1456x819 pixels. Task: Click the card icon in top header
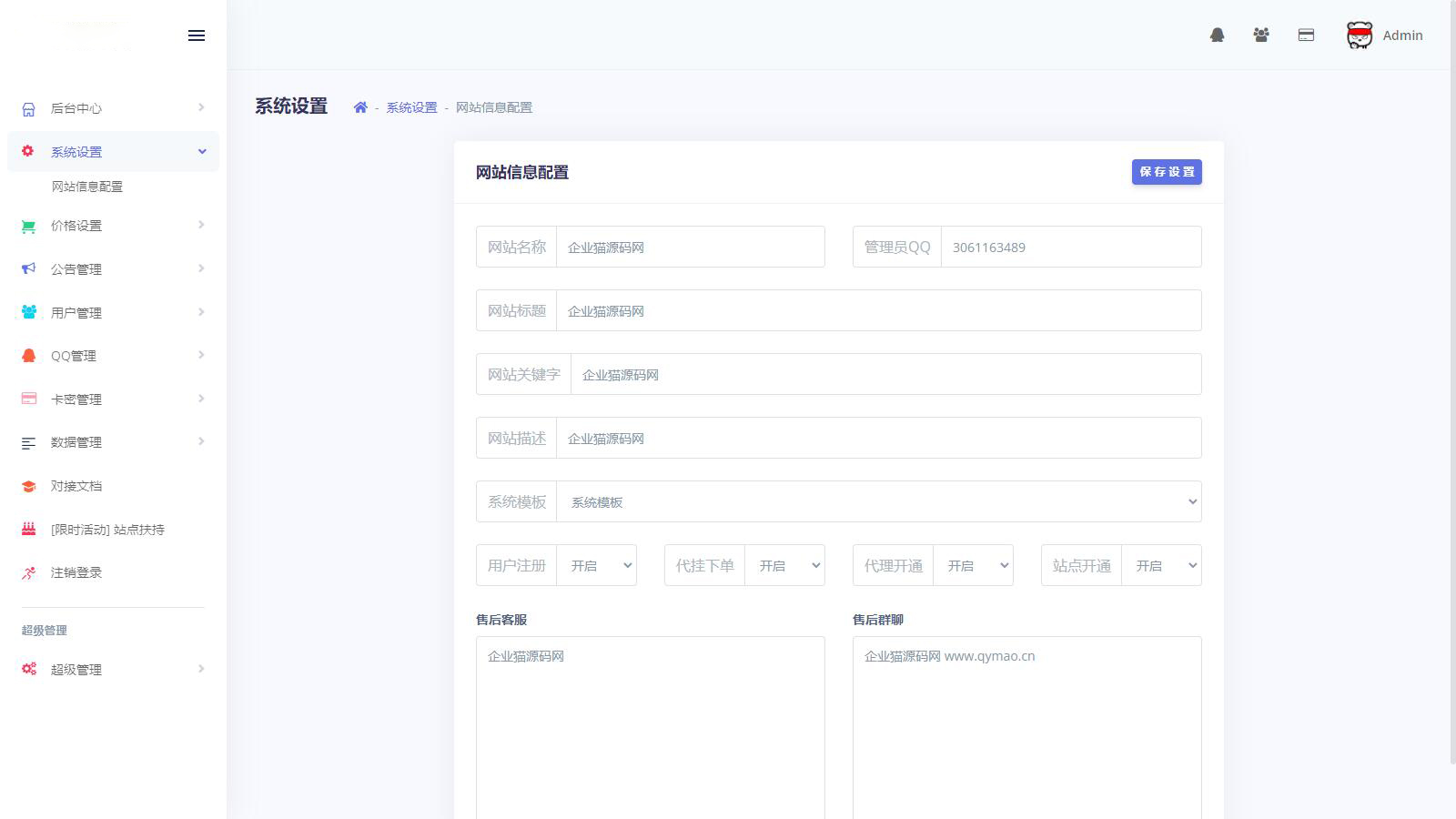tap(1306, 35)
